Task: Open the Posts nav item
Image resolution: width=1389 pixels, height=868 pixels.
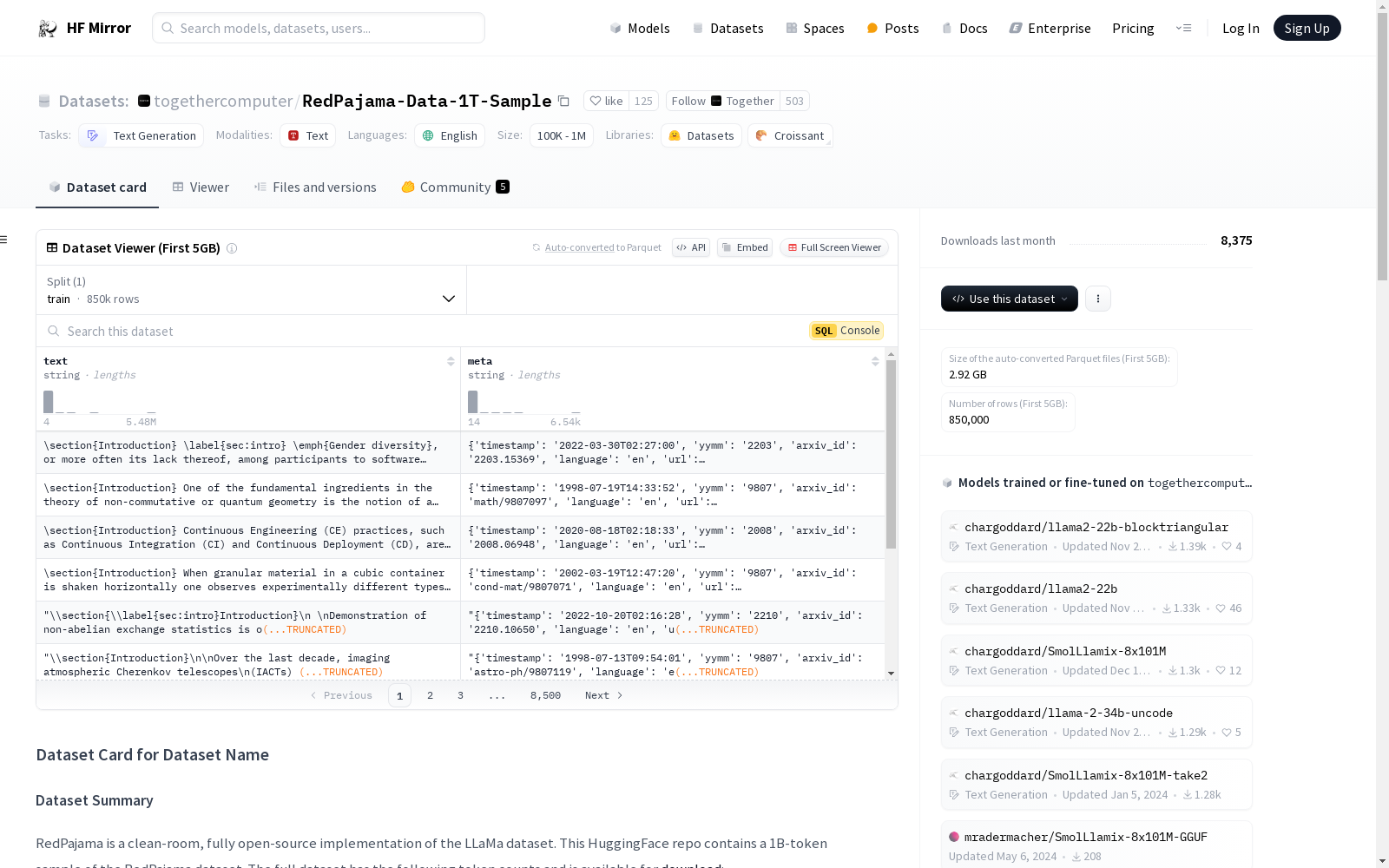Action: tap(892, 28)
